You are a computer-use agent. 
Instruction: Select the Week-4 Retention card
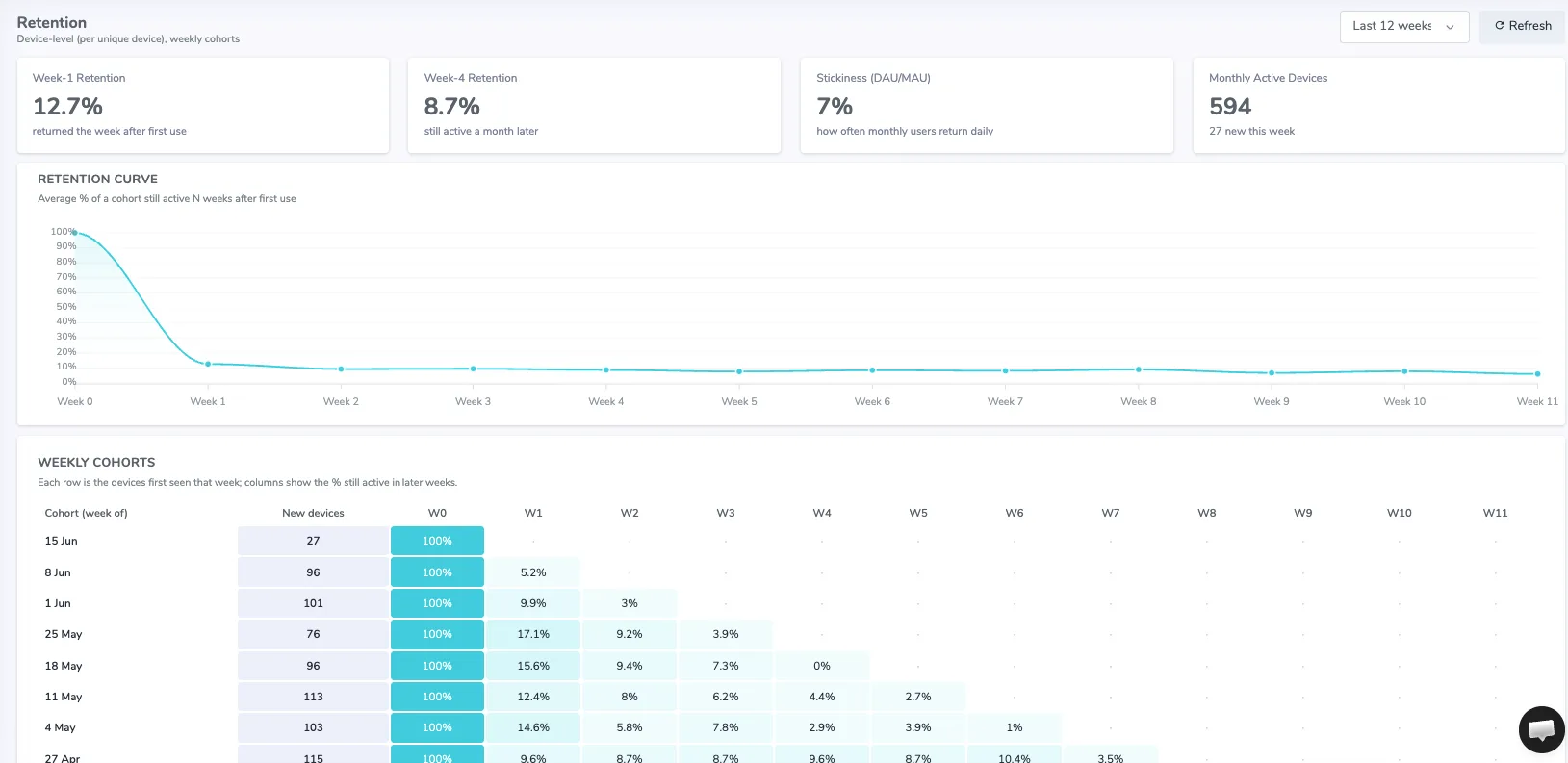click(594, 105)
